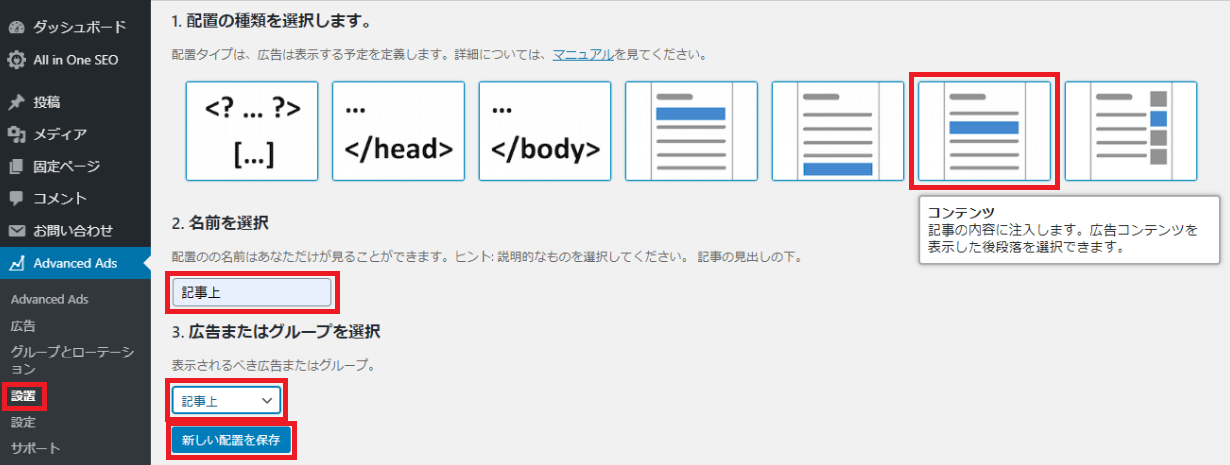1230x465 pixels.
Task: Click the コンテンツ tooltip title
Action: pos(959,212)
